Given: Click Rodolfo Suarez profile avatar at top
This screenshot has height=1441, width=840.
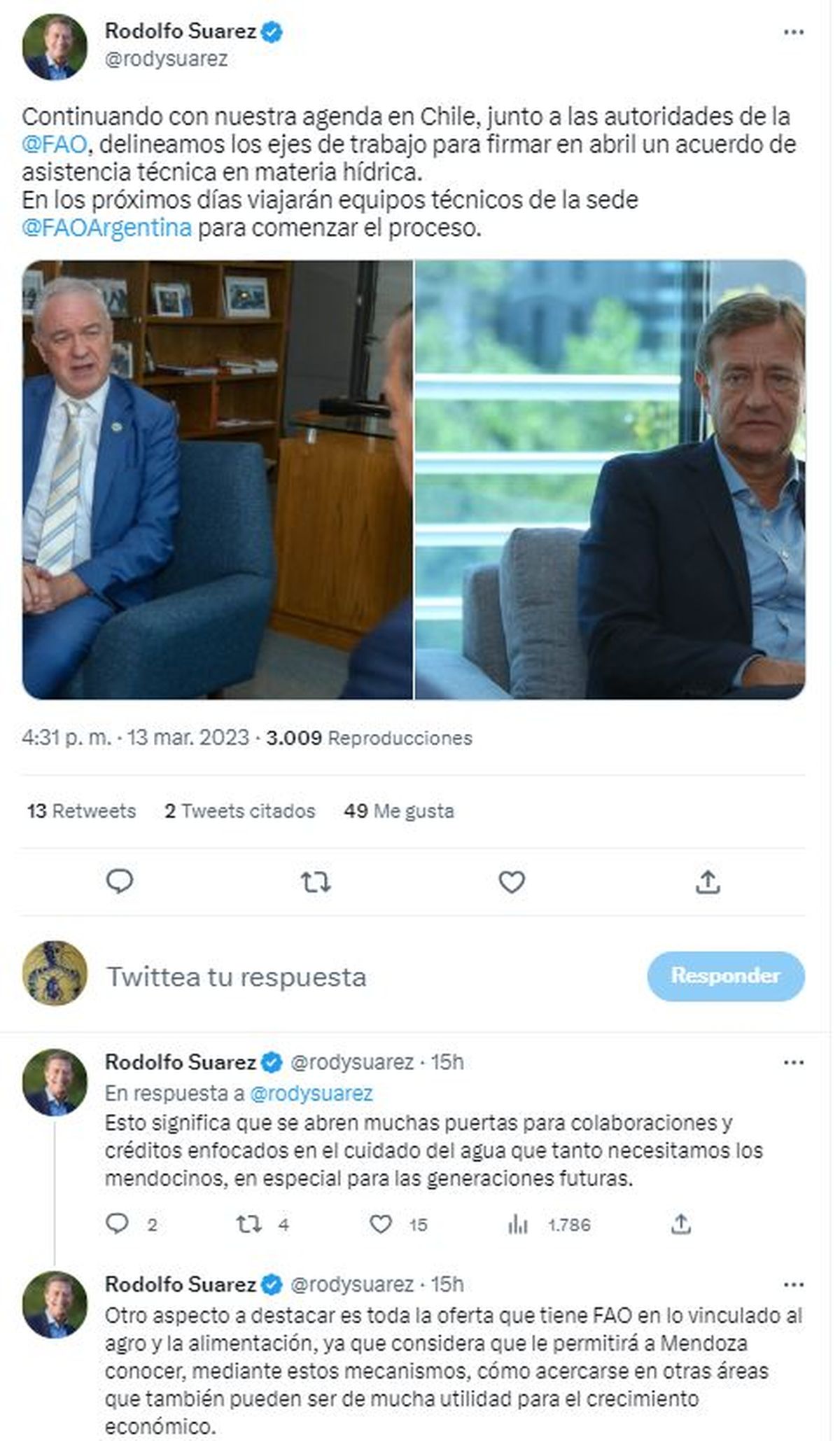Looking at the screenshot, I should pos(55,47).
